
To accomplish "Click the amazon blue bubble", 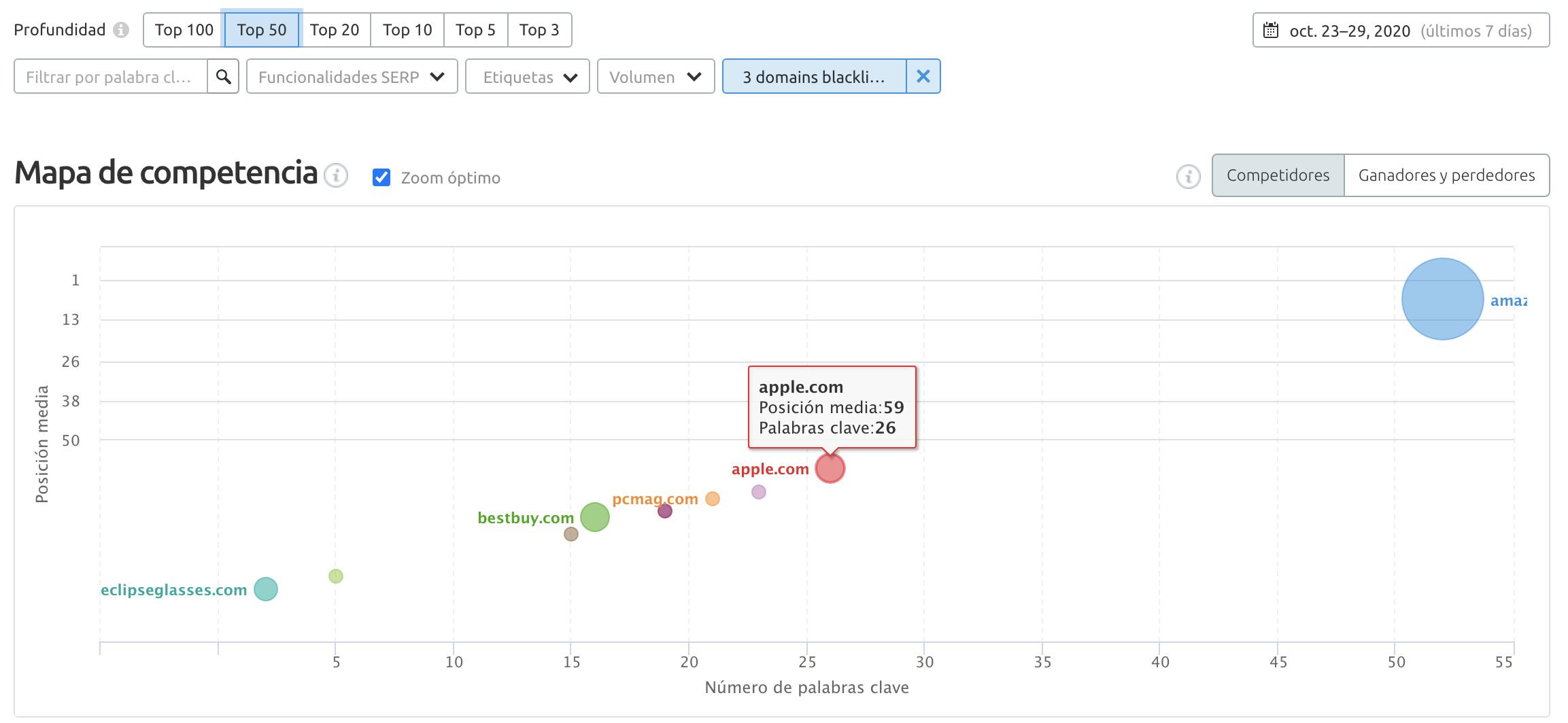I will (1442, 299).
